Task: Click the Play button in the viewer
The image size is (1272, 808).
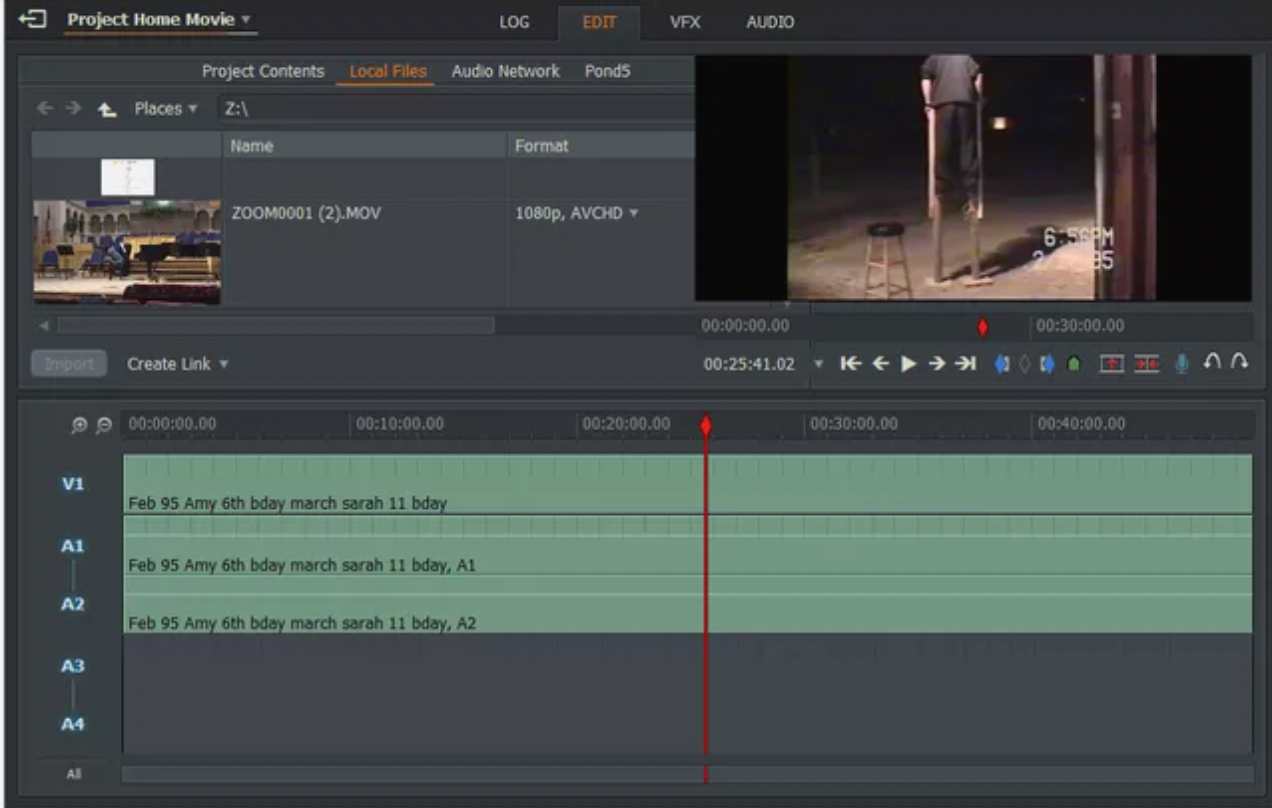Action: click(908, 364)
